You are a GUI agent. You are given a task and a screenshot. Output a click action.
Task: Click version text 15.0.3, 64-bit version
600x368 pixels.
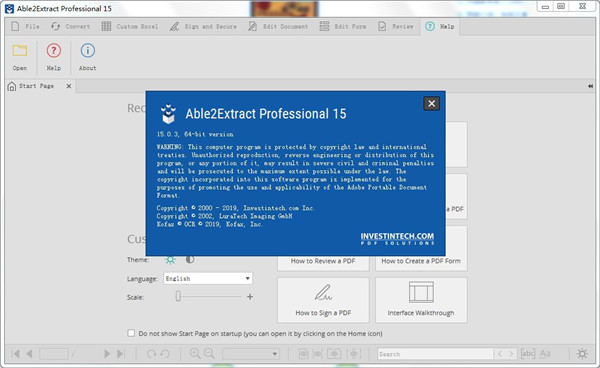195,134
